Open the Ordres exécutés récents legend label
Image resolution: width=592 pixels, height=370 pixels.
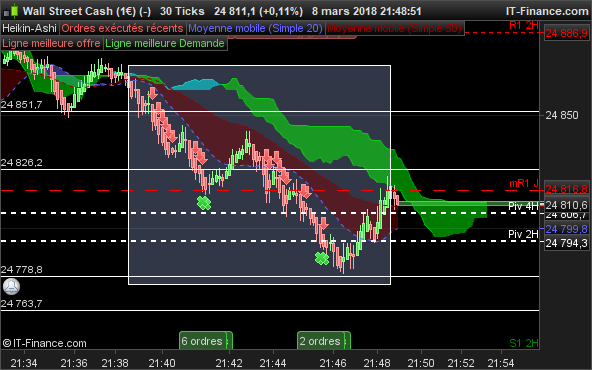click(x=122, y=28)
